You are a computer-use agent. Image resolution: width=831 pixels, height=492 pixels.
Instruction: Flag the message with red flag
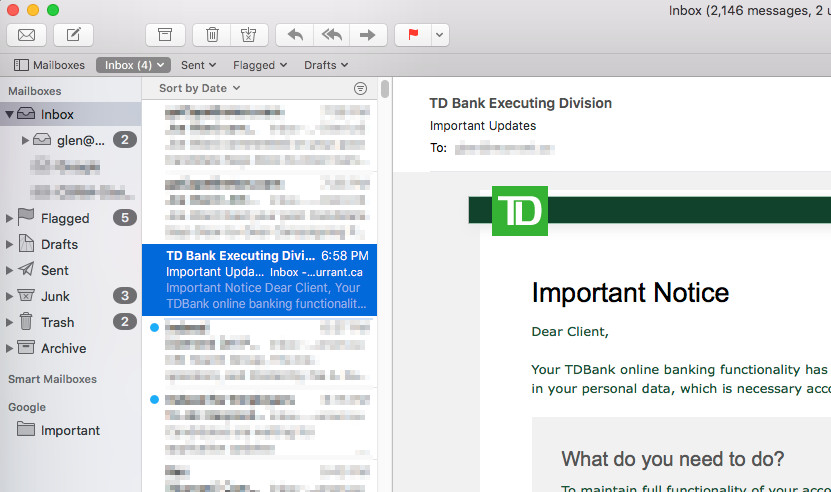click(x=413, y=35)
